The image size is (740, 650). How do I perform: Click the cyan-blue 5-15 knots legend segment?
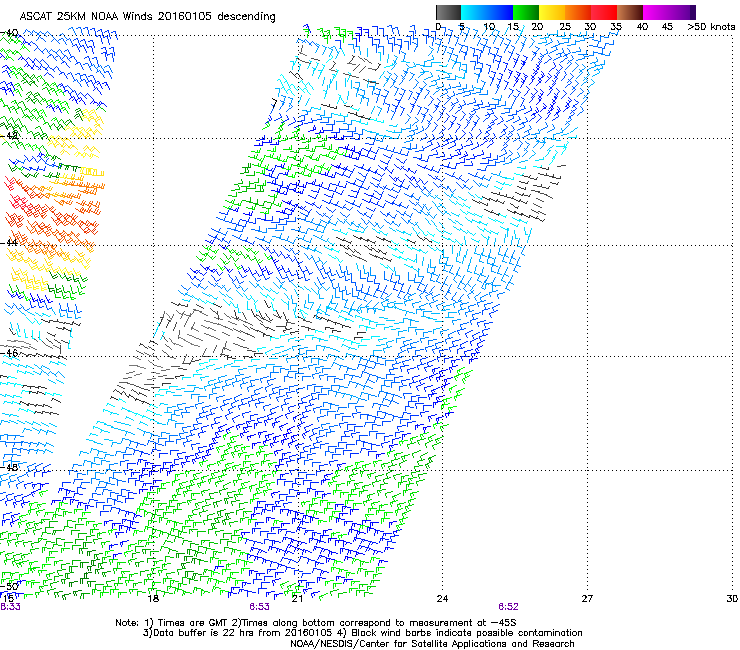coord(487,12)
